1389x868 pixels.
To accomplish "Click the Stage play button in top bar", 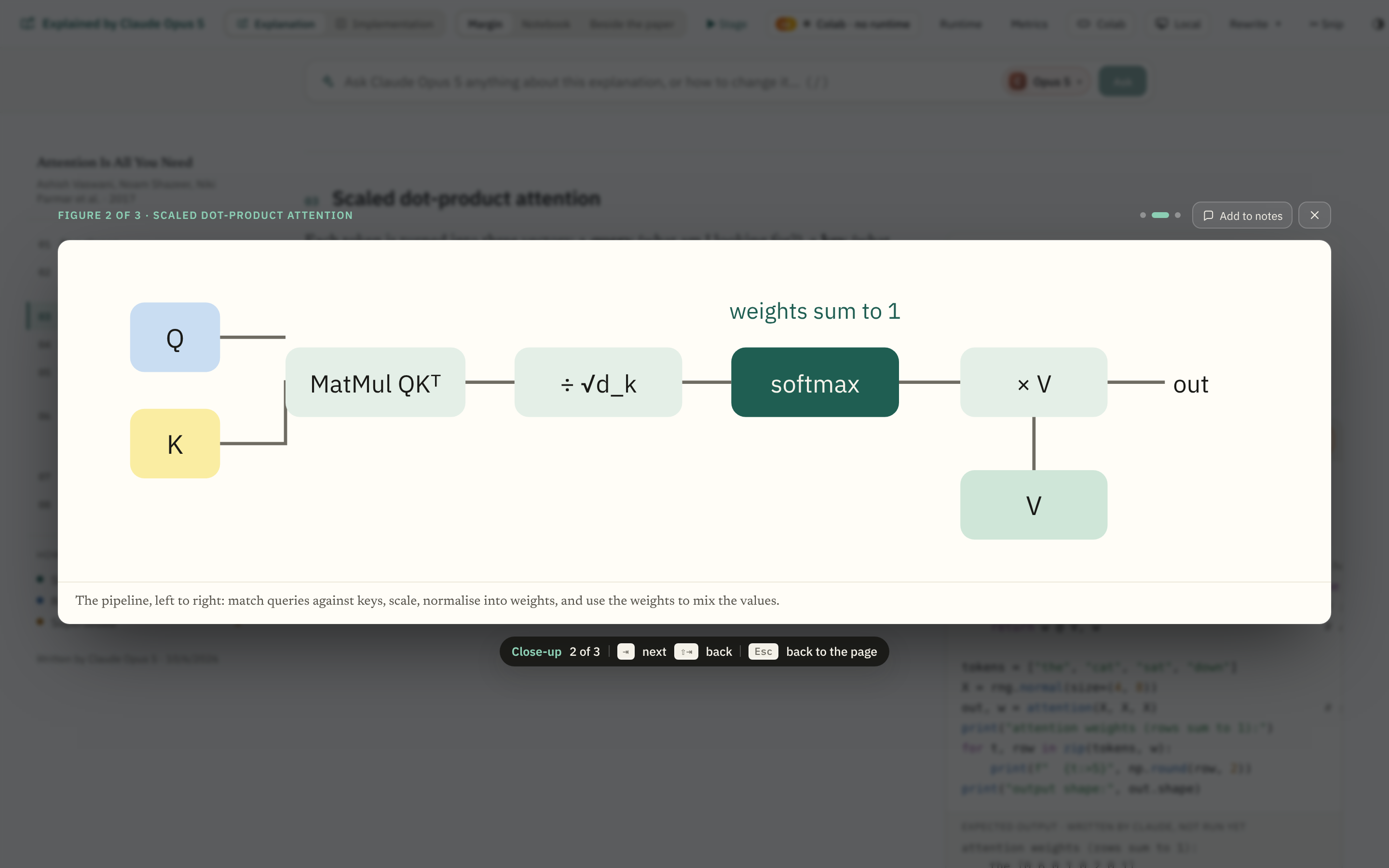I will tap(726, 24).
